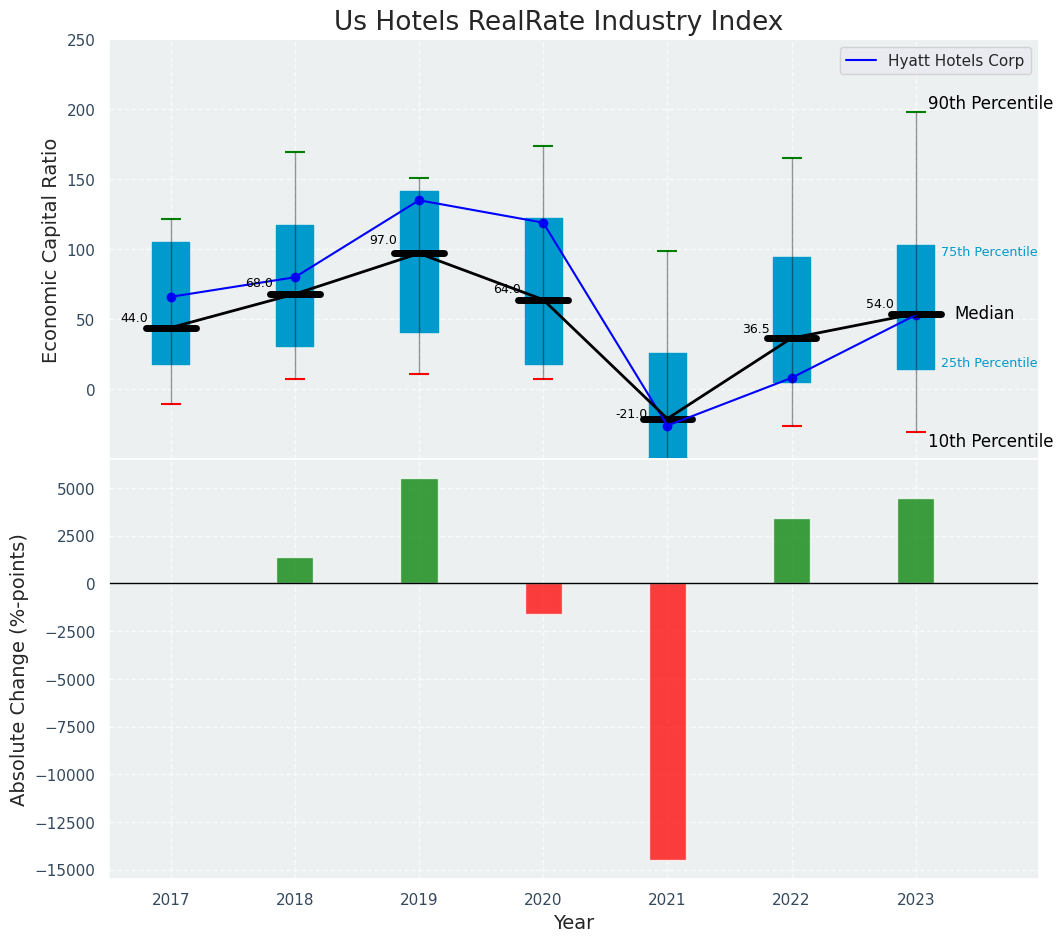The width and height of the screenshot is (1063, 942).
Task: Select the green 2023 absolute change bar
Action: pyautogui.click(x=915, y=541)
